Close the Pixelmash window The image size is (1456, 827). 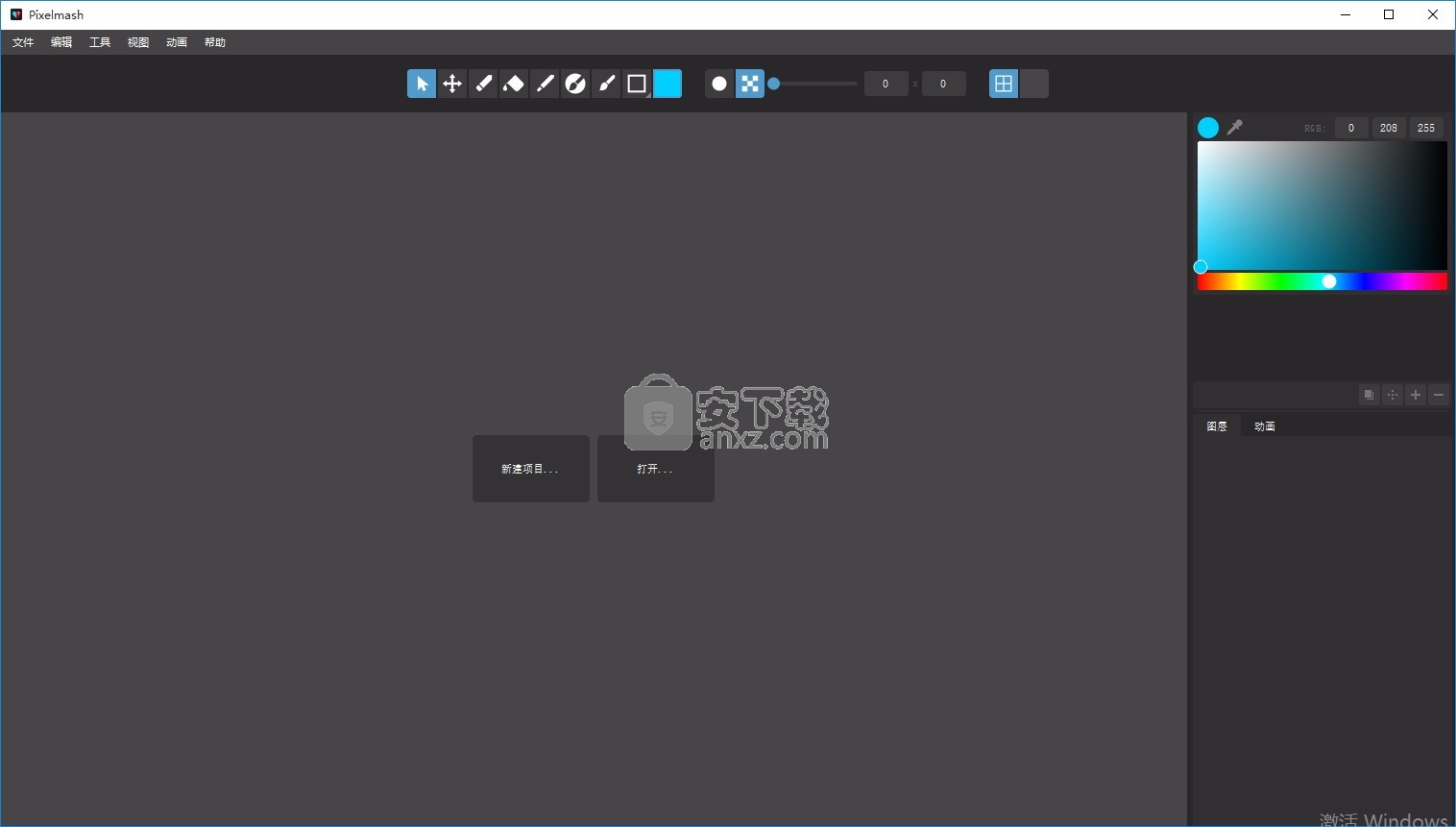tap(1433, 14)
